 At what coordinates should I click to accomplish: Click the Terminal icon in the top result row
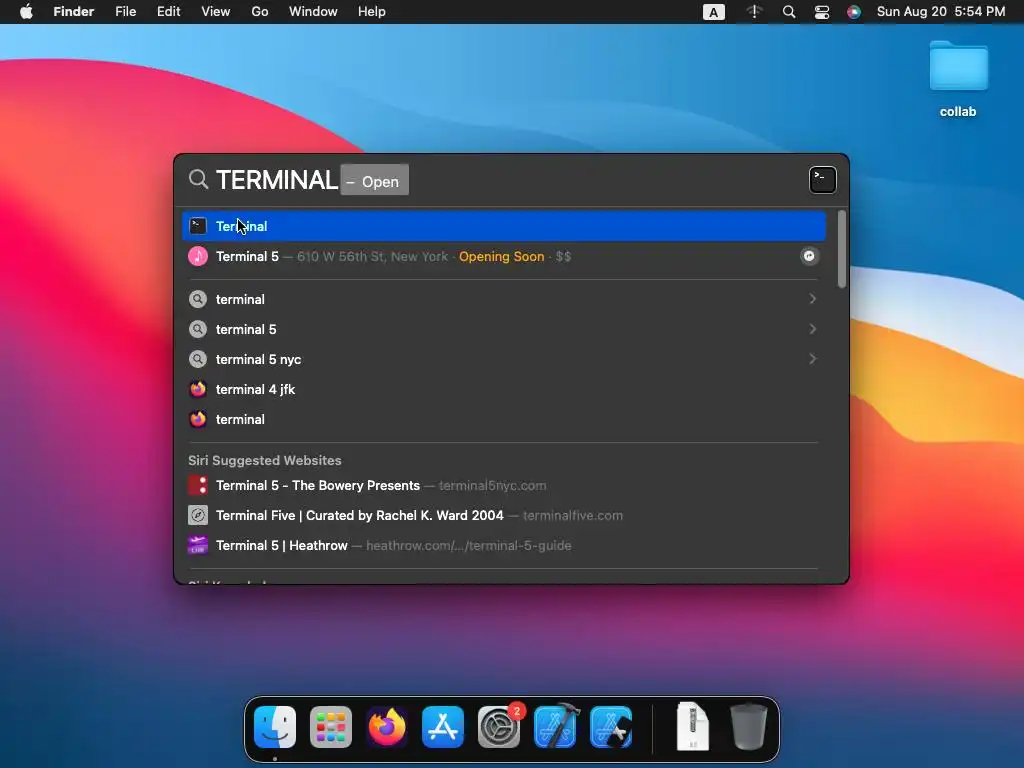(x=198, y=226)
